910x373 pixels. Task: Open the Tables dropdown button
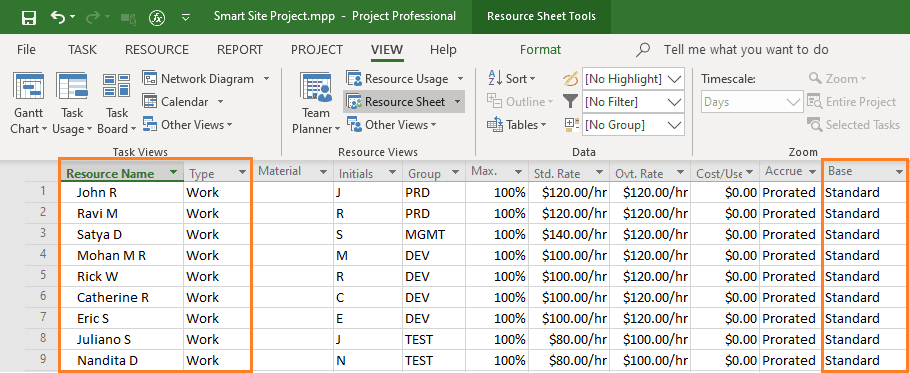tap(517, 125)
